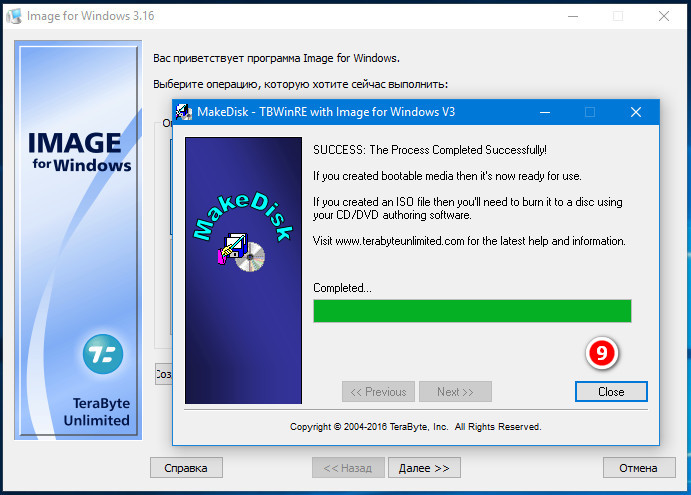Click the disabled Previous button in MakeDisk

point(378,391)
